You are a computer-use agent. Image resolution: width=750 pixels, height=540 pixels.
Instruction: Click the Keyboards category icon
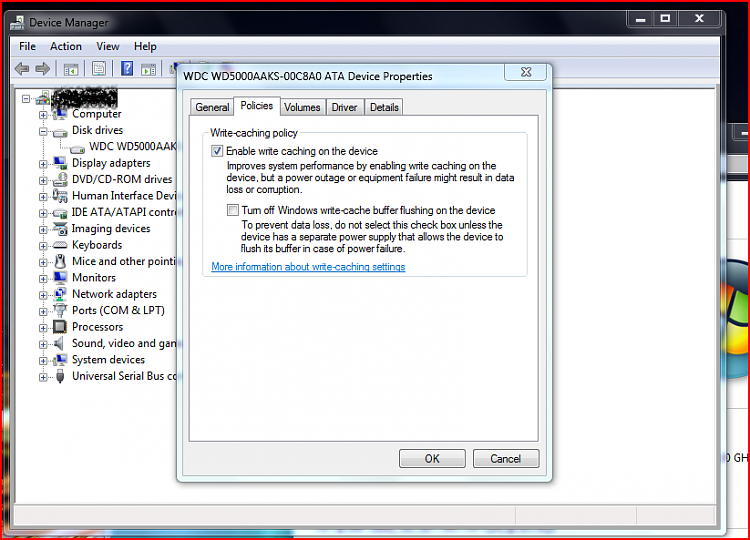tap(60, 245)
